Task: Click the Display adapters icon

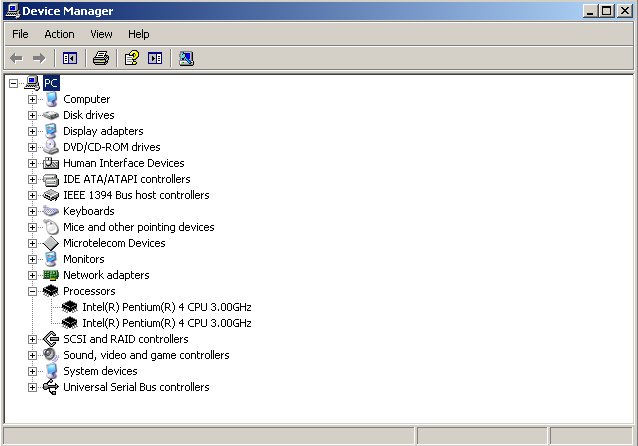Action: (x=51, y=131)
